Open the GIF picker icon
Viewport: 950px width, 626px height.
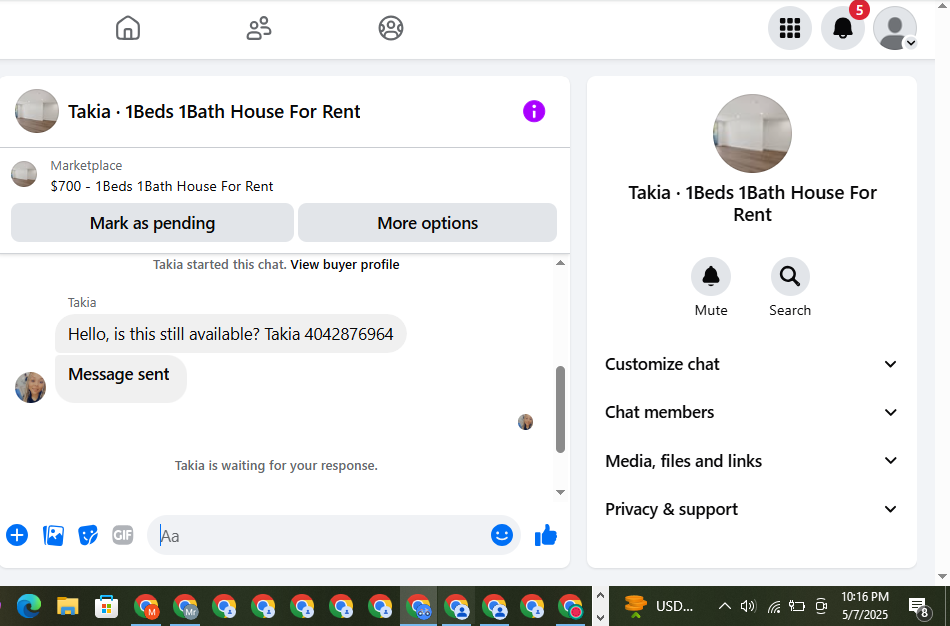(x=123, y=535)
